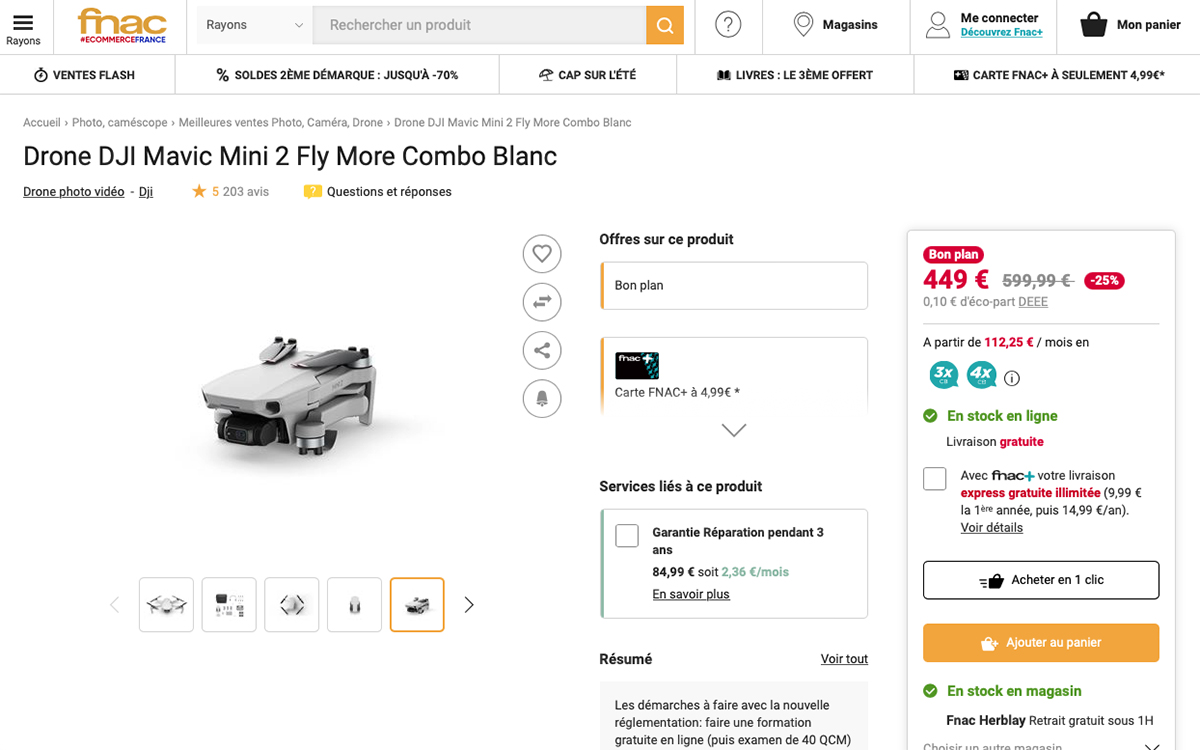Go to Accueil breadcrumb
The width and height of the screenshot is (1200, 750).
[x=42, y=122]
